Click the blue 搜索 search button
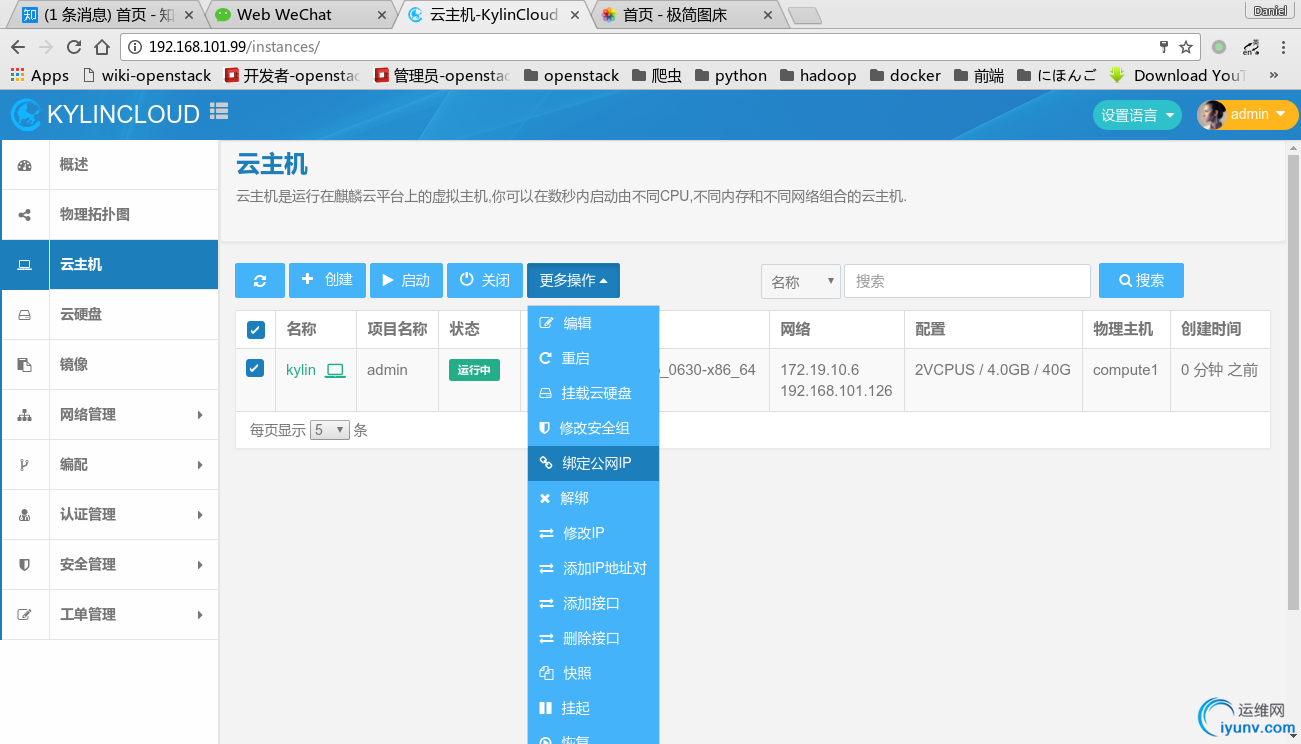1301x744 pixels. coord(1141,281)
